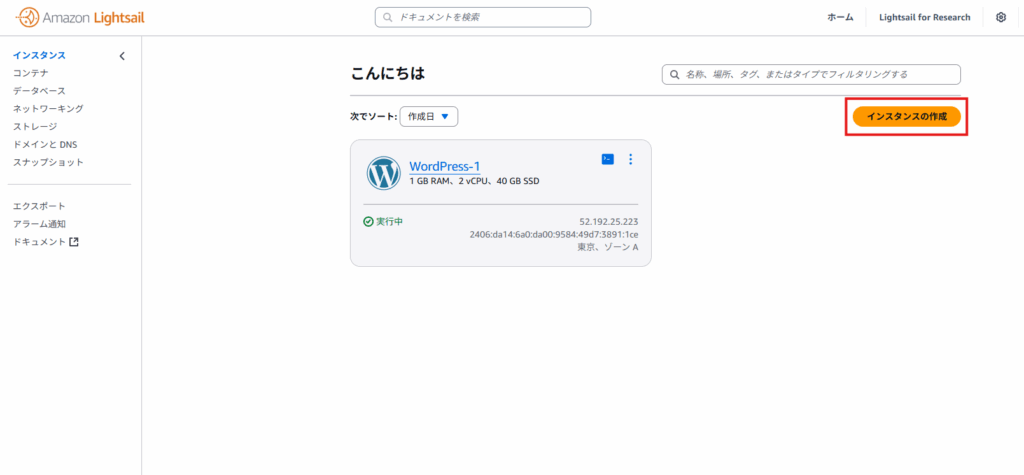The height and width of the screenshot is (475, 1024).
Task: Focus the ドキュメントを検索 search field
Action: 483,18
